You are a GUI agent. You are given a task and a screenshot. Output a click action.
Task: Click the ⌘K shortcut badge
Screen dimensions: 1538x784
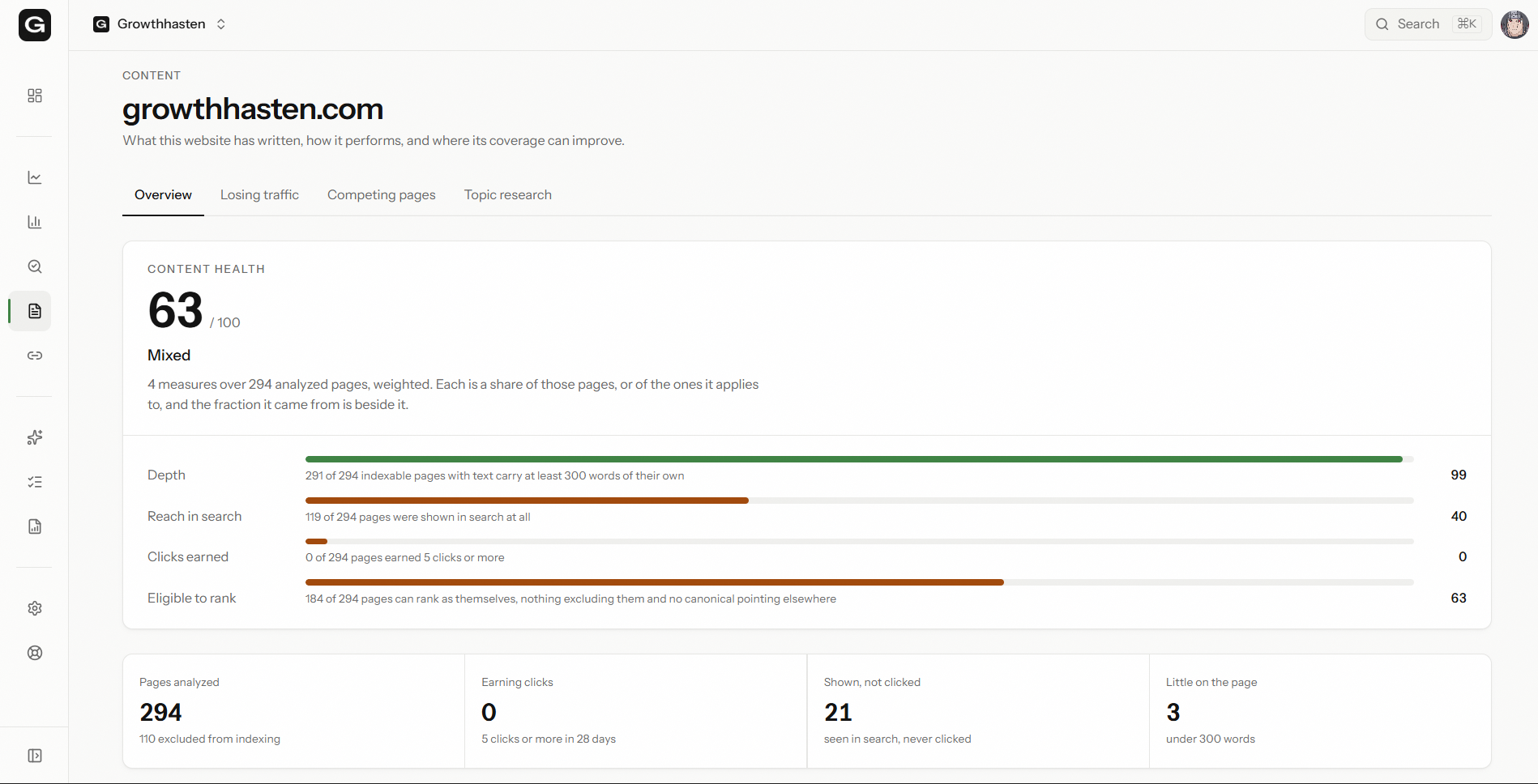1467,24
